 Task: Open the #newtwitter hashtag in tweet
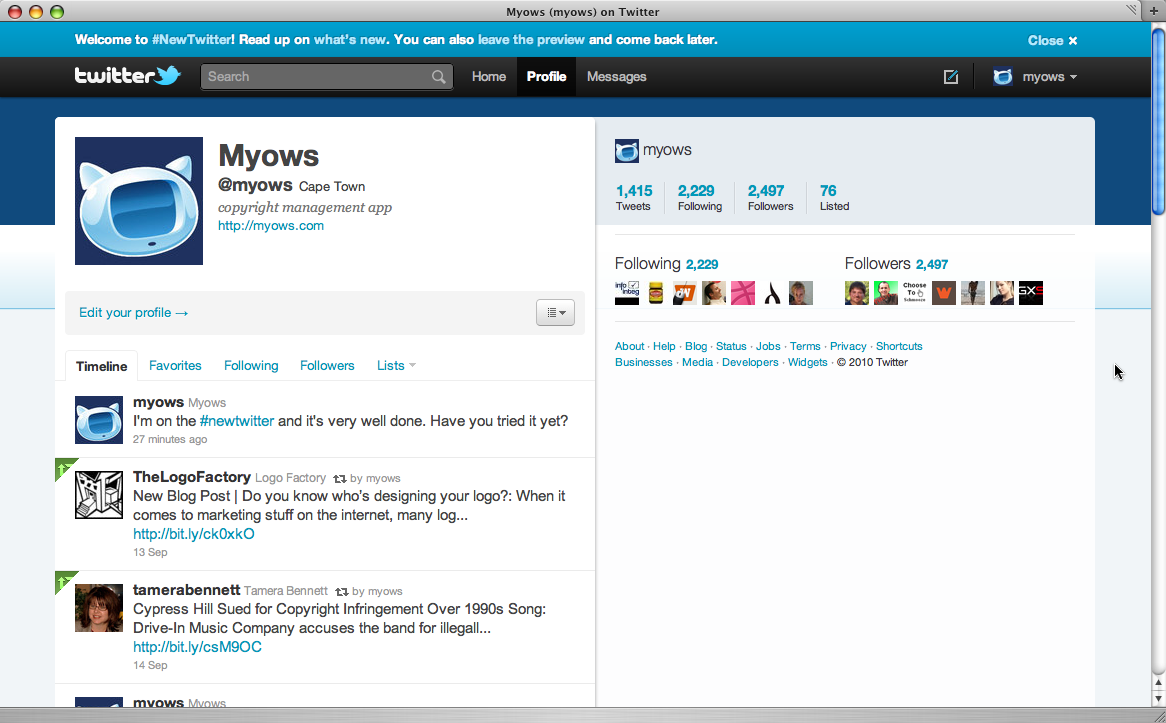(237, 421)
